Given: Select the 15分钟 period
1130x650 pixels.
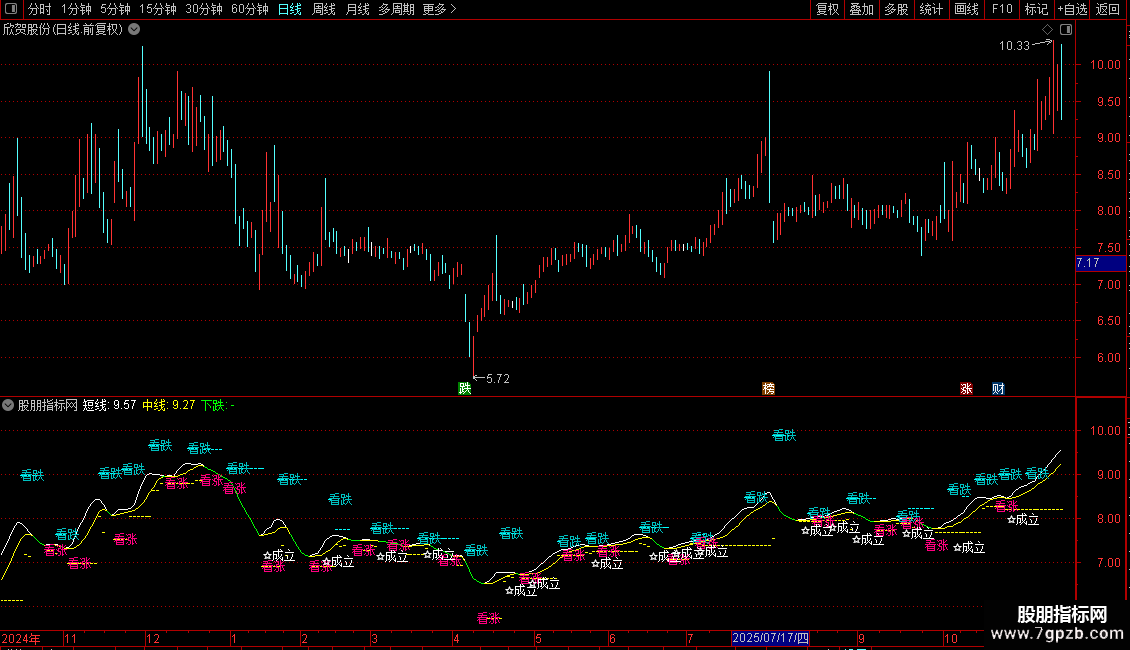Looking at the screenshot, I should pos(158,9).
